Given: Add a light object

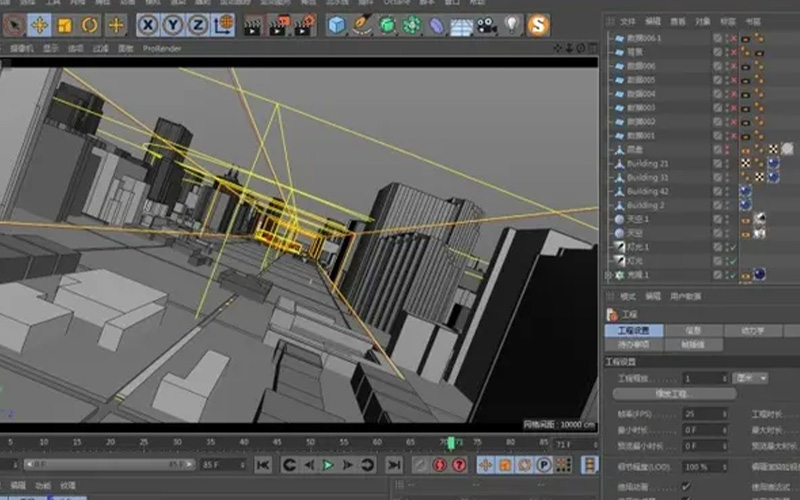Looking at the screenshot, I should tap(512, 24).
